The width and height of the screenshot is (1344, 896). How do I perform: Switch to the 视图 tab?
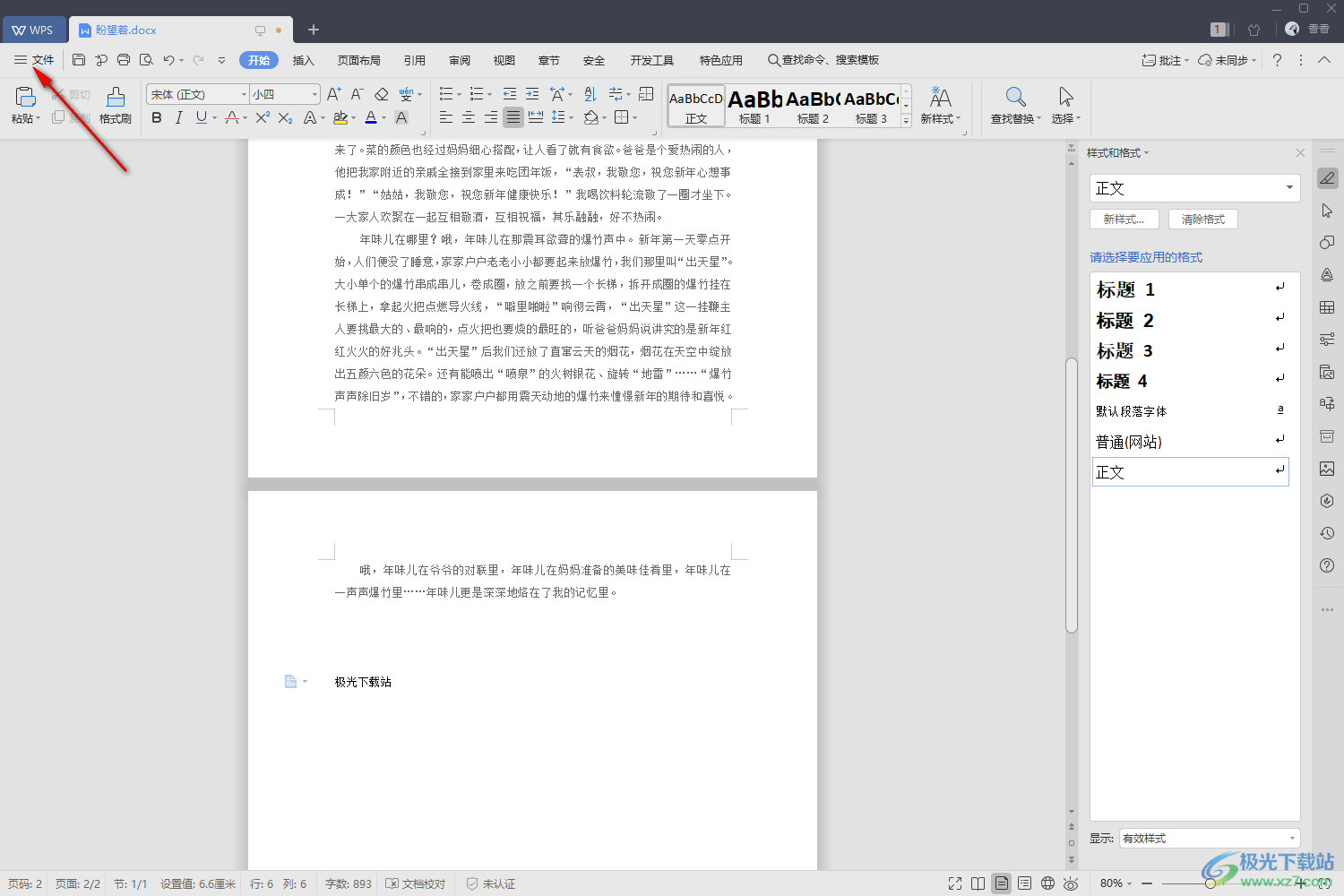504,60
